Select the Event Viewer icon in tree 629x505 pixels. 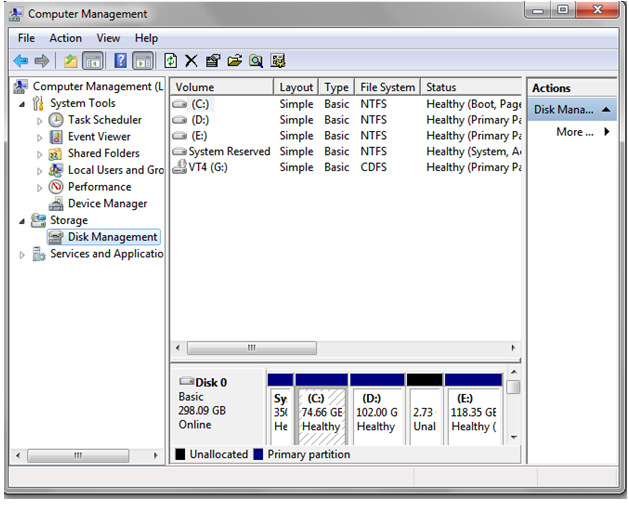[56, 137]
